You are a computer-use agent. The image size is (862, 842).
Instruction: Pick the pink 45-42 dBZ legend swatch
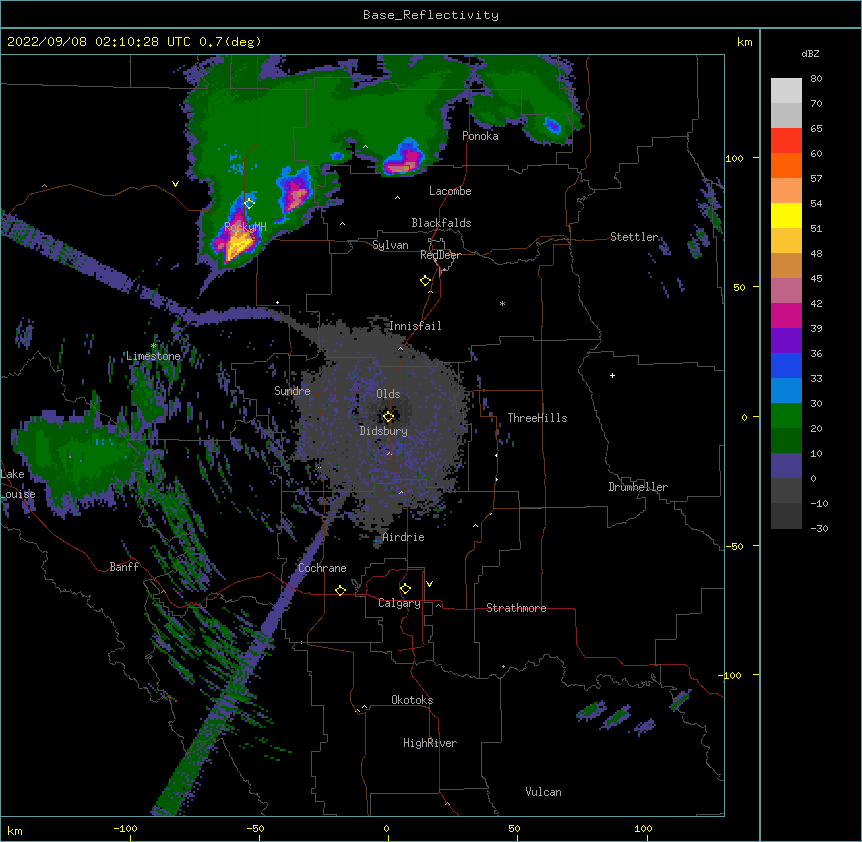click(786, 290)
